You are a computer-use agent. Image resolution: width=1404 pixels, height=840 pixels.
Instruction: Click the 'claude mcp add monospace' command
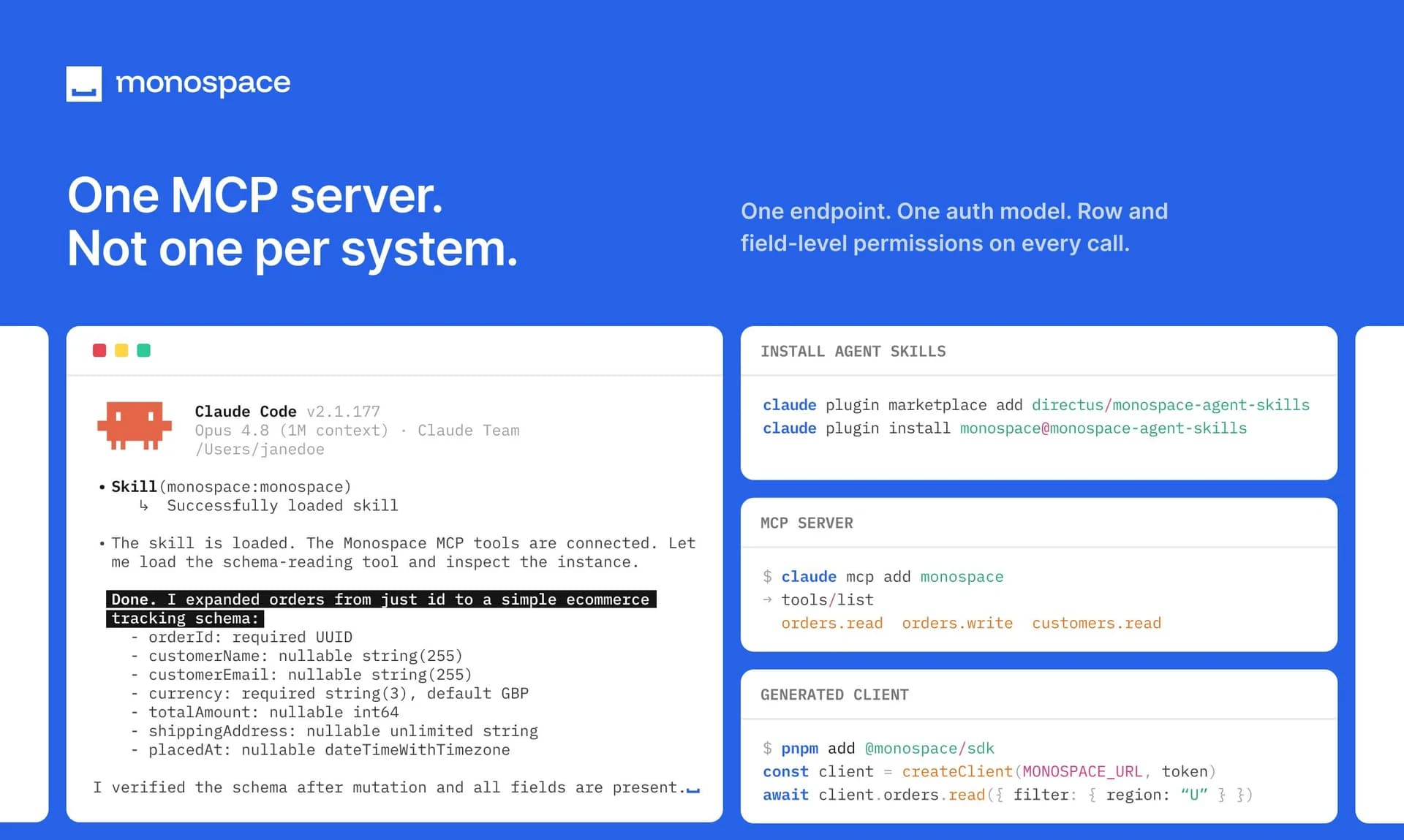(892, 577)
